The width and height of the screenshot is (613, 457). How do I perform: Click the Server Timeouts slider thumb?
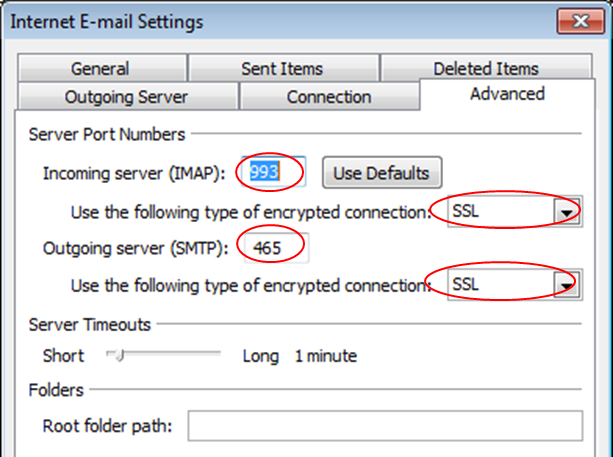tap(119, 355)
